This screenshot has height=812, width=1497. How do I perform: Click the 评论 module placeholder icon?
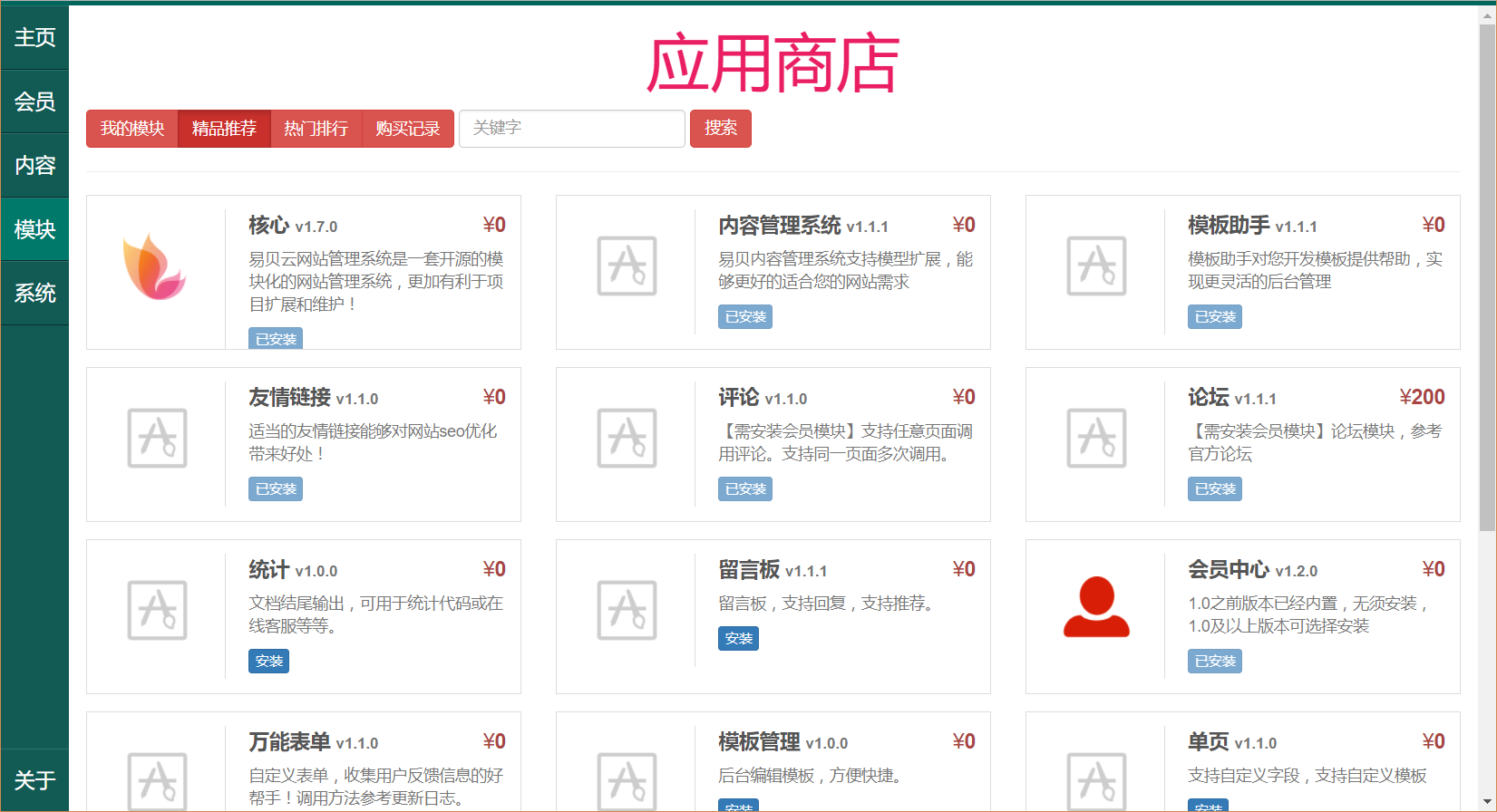tap(627, 439)
